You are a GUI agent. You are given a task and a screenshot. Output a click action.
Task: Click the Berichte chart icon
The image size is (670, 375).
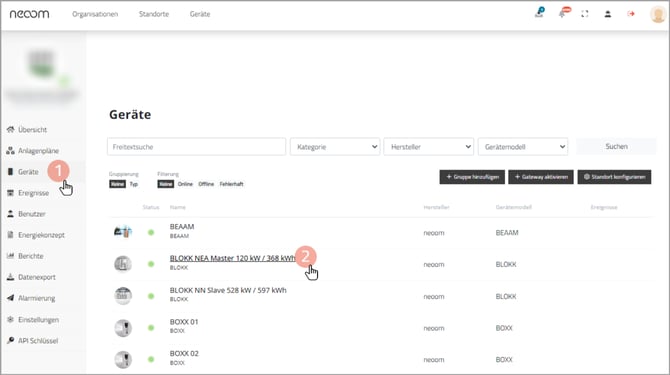[10, 256]
